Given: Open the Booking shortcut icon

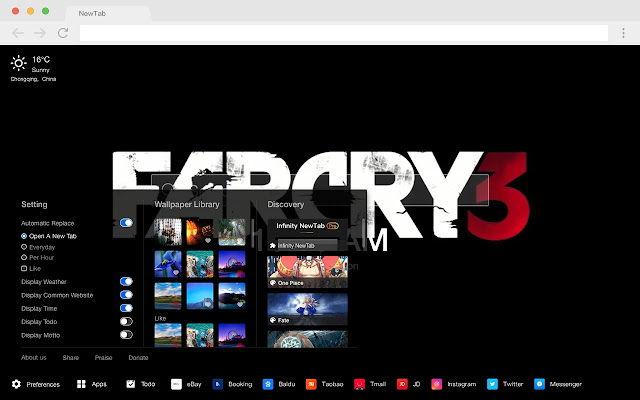Looking at the screenshot, I should point(218,384).
